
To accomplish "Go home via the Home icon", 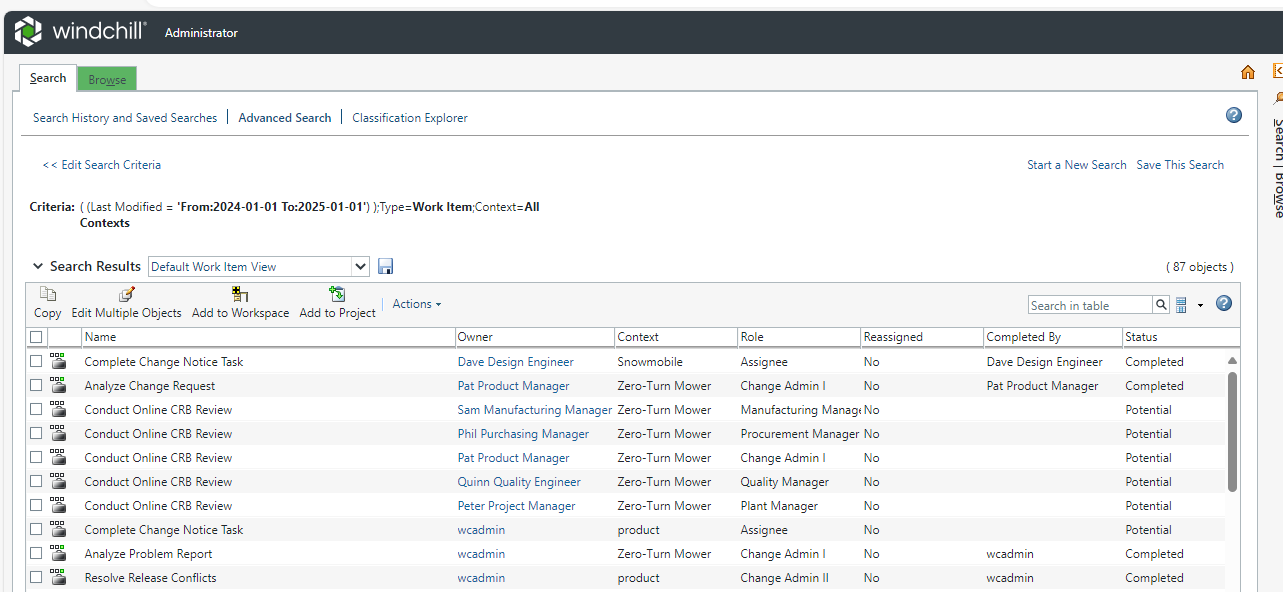I will [1247, 71].
